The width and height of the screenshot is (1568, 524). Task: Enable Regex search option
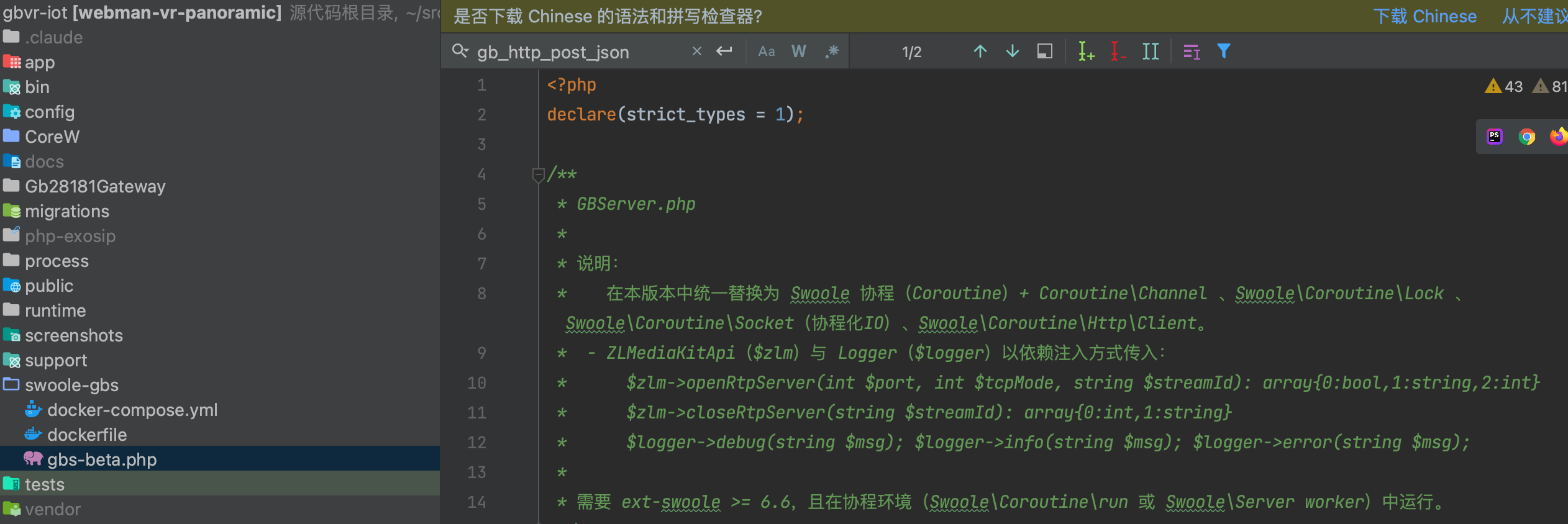tap(832, 52)
